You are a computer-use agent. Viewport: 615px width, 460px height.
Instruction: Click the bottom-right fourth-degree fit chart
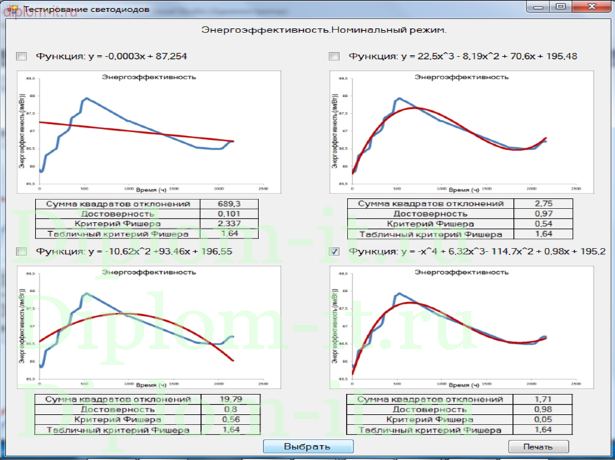460,326
